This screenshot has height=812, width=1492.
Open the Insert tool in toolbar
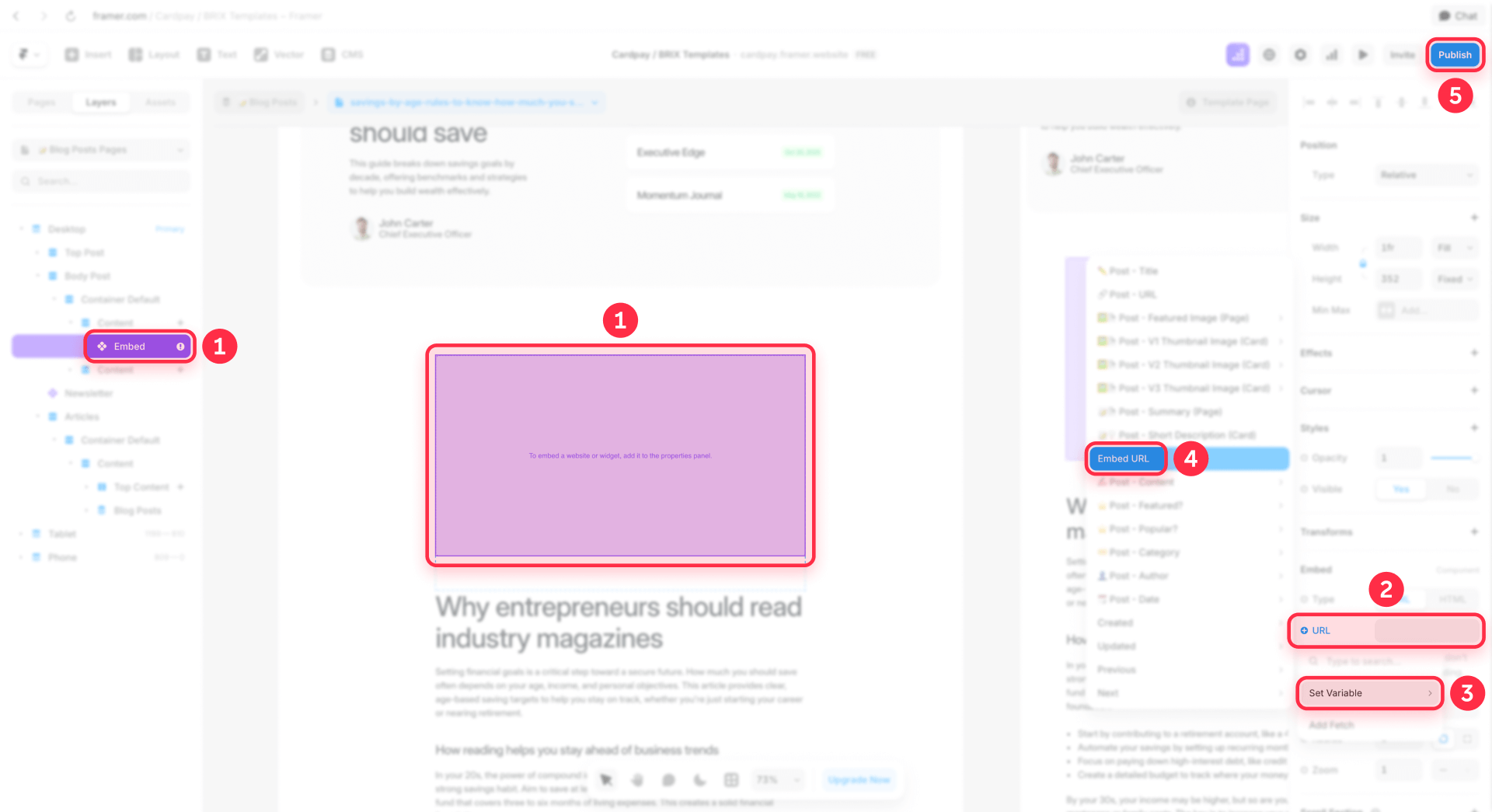click(x=89, y=54)
